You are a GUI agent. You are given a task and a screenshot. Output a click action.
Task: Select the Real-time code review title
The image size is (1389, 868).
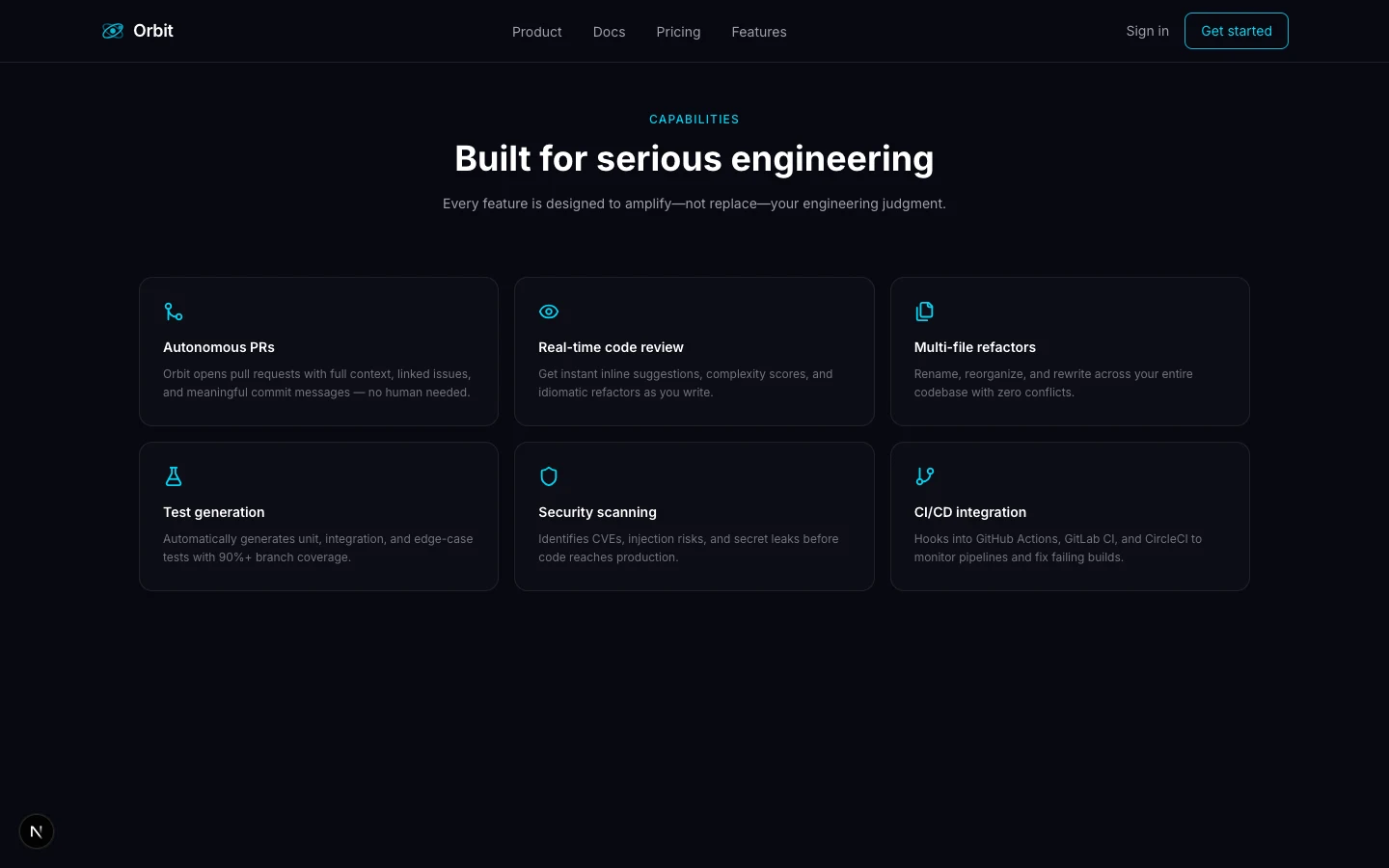click(x=611, y=347)
